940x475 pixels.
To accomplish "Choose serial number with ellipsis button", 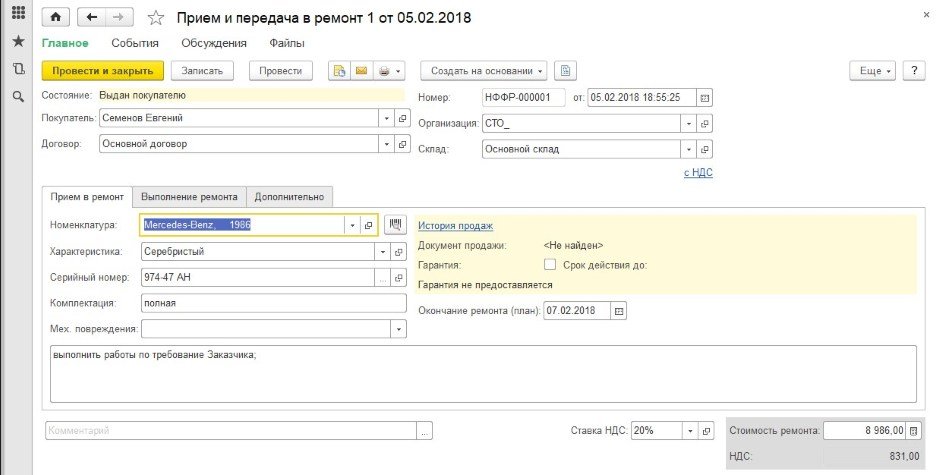I will (x=383, y=278).
